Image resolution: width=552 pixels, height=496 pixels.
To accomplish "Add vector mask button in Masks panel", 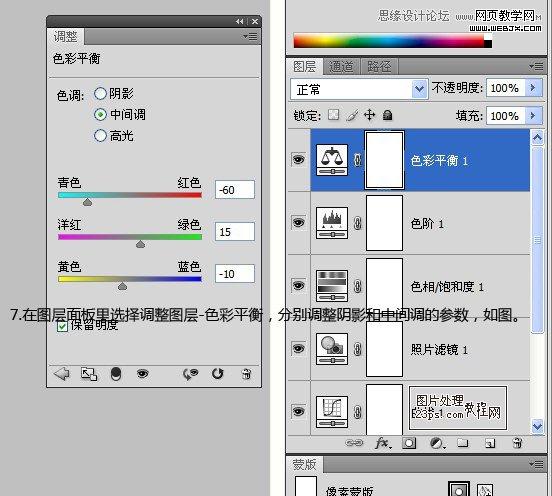I will pyautogui.click(x=485, y=490).
